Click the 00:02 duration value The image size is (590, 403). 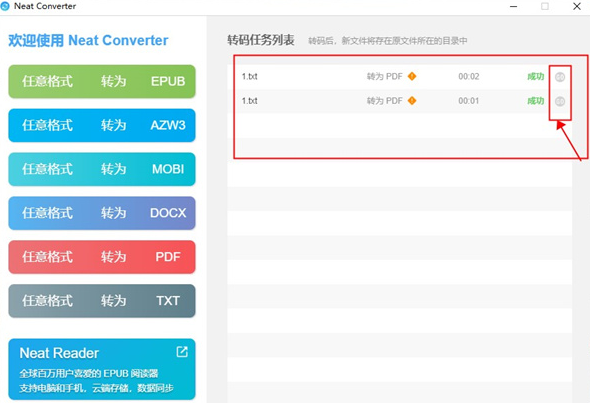[x=468, y=76]
